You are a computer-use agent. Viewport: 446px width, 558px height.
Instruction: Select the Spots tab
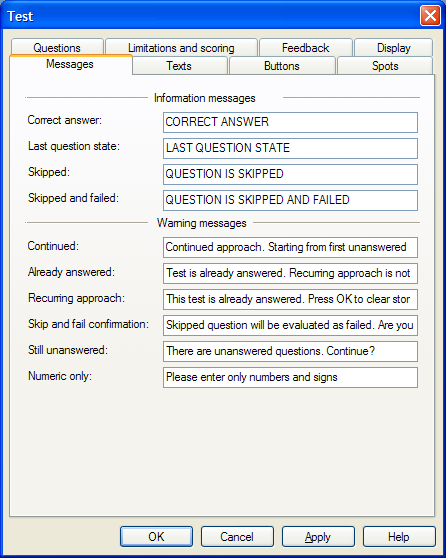tap(385, 66)
